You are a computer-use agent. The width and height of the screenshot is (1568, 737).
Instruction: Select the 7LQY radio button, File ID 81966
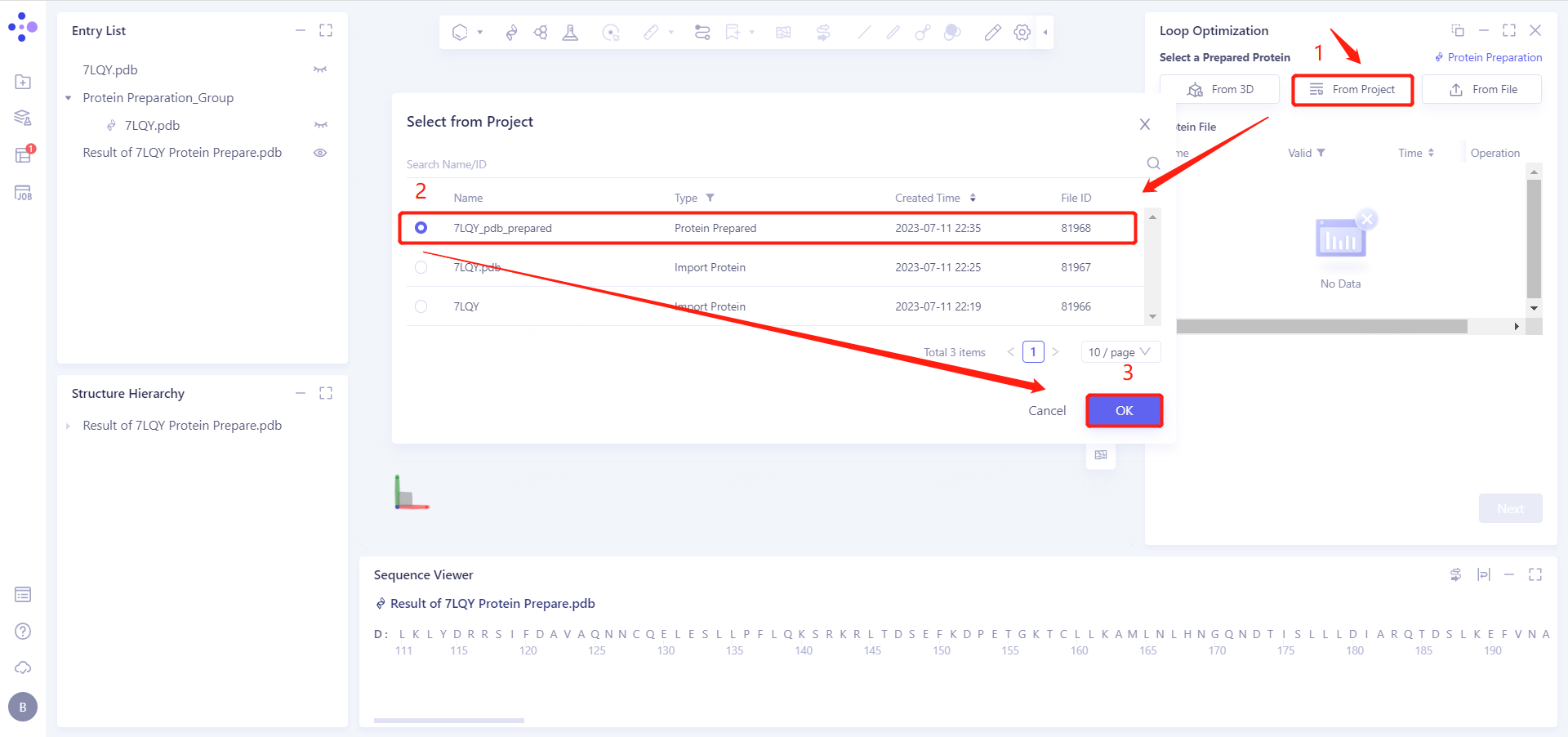point(421,306)
